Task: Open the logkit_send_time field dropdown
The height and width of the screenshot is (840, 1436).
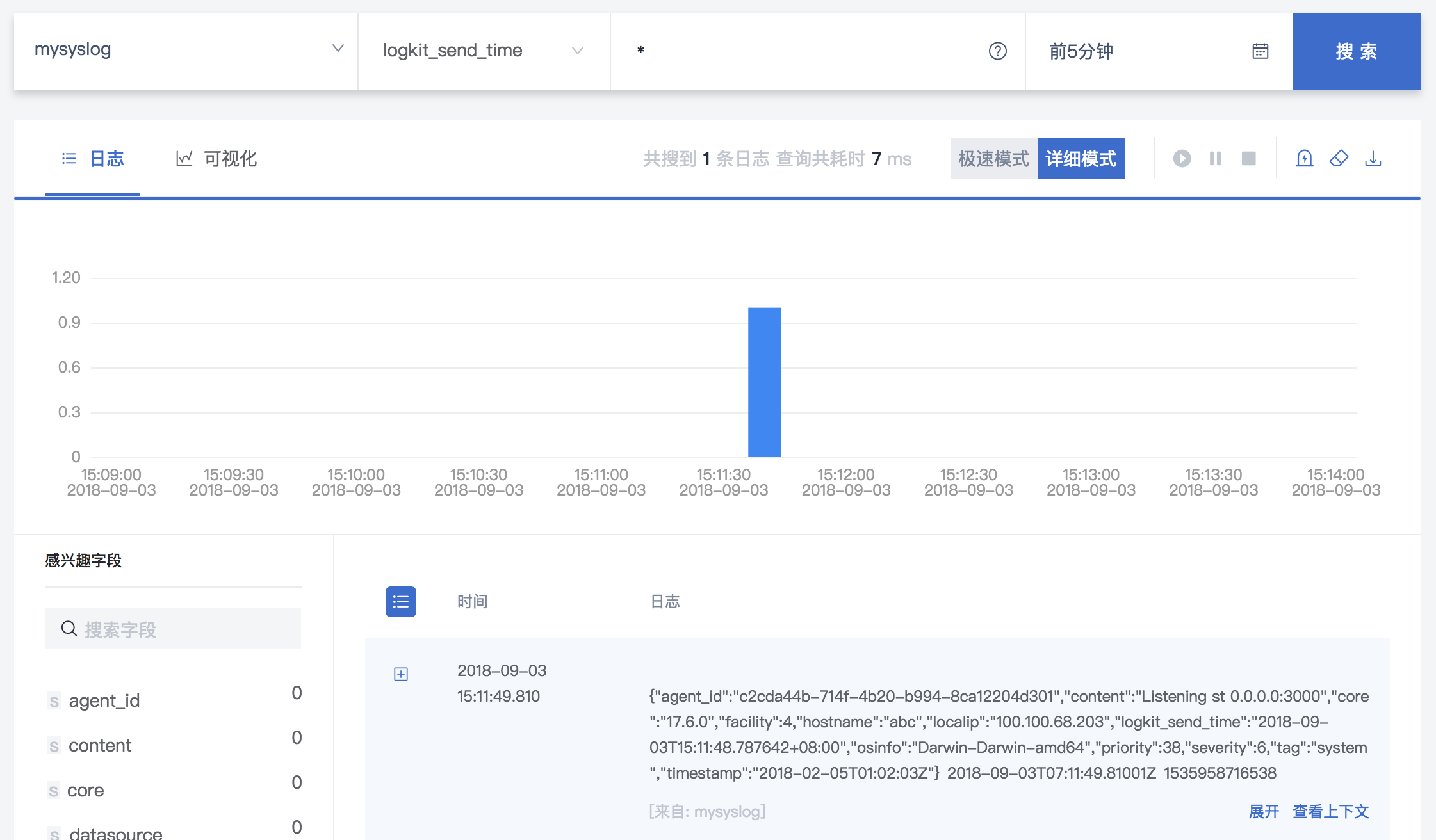Action: pos(484,51)
